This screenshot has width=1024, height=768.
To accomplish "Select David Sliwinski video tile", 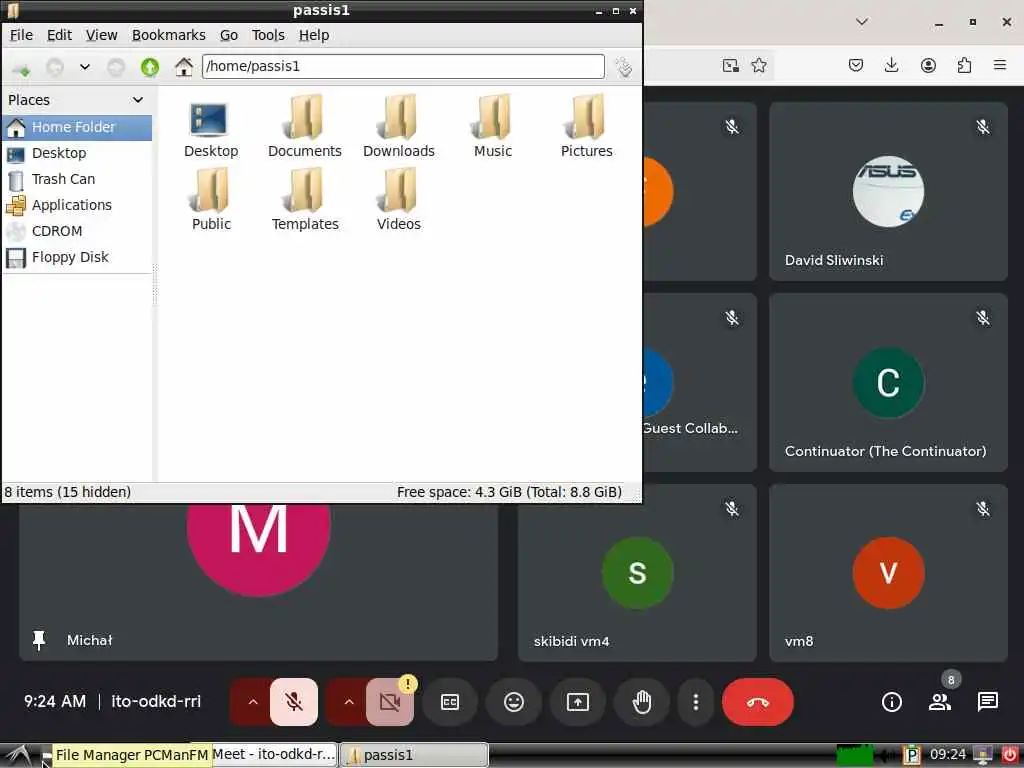I will click(x=888, y=191).
